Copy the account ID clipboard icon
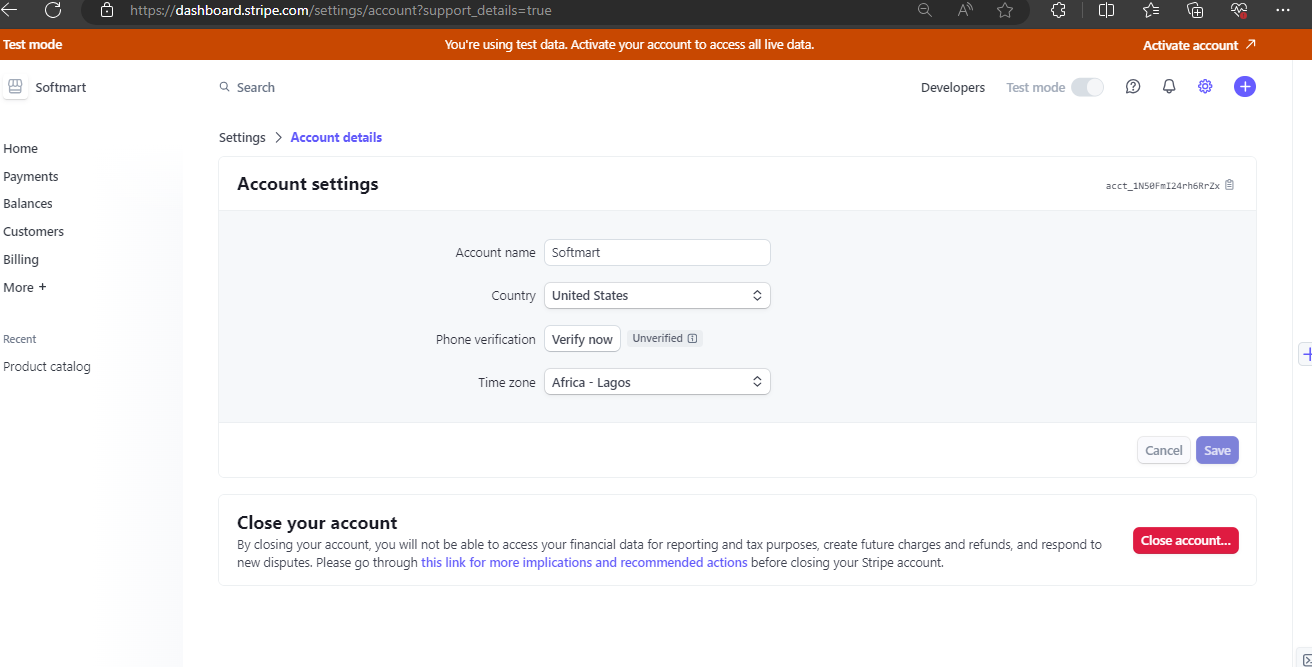1312x667 pixels. 1230,185
